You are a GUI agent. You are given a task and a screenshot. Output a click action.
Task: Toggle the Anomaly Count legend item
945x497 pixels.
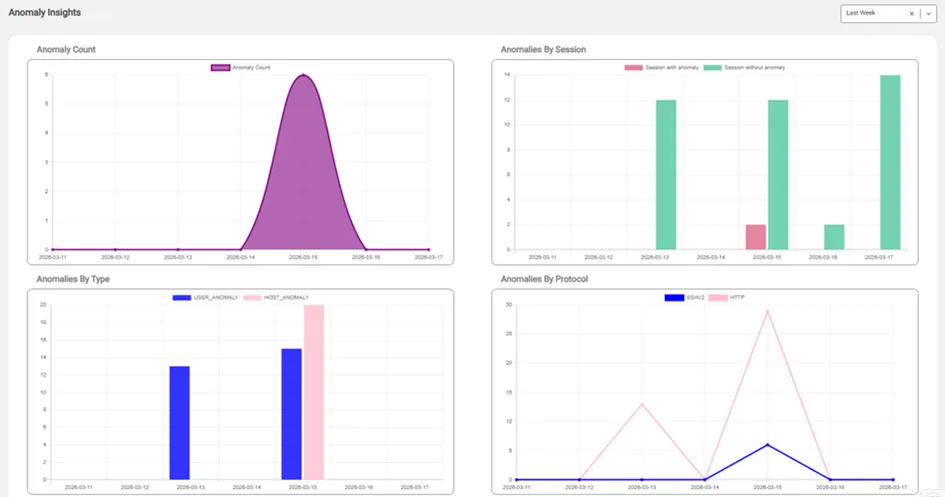pyautogui.click(x=240, y=67)
